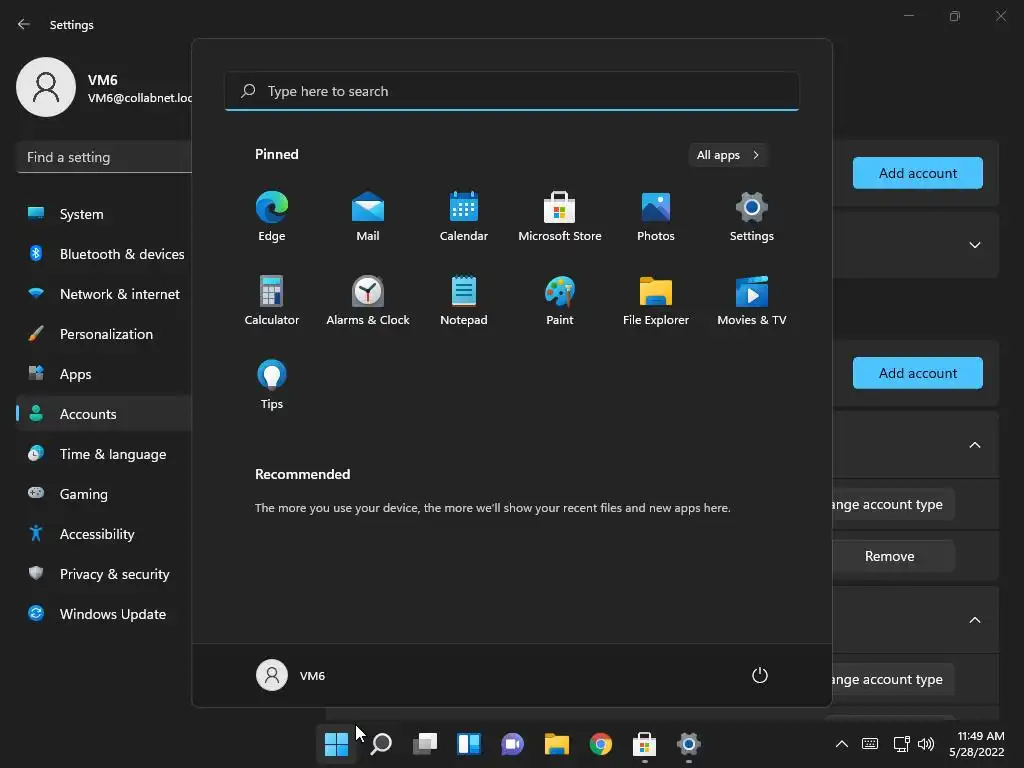Click the VM6 profile picture in Settings
This screenshot has width=1024, height=768.
pyautogui.click(x=46, y=87)
